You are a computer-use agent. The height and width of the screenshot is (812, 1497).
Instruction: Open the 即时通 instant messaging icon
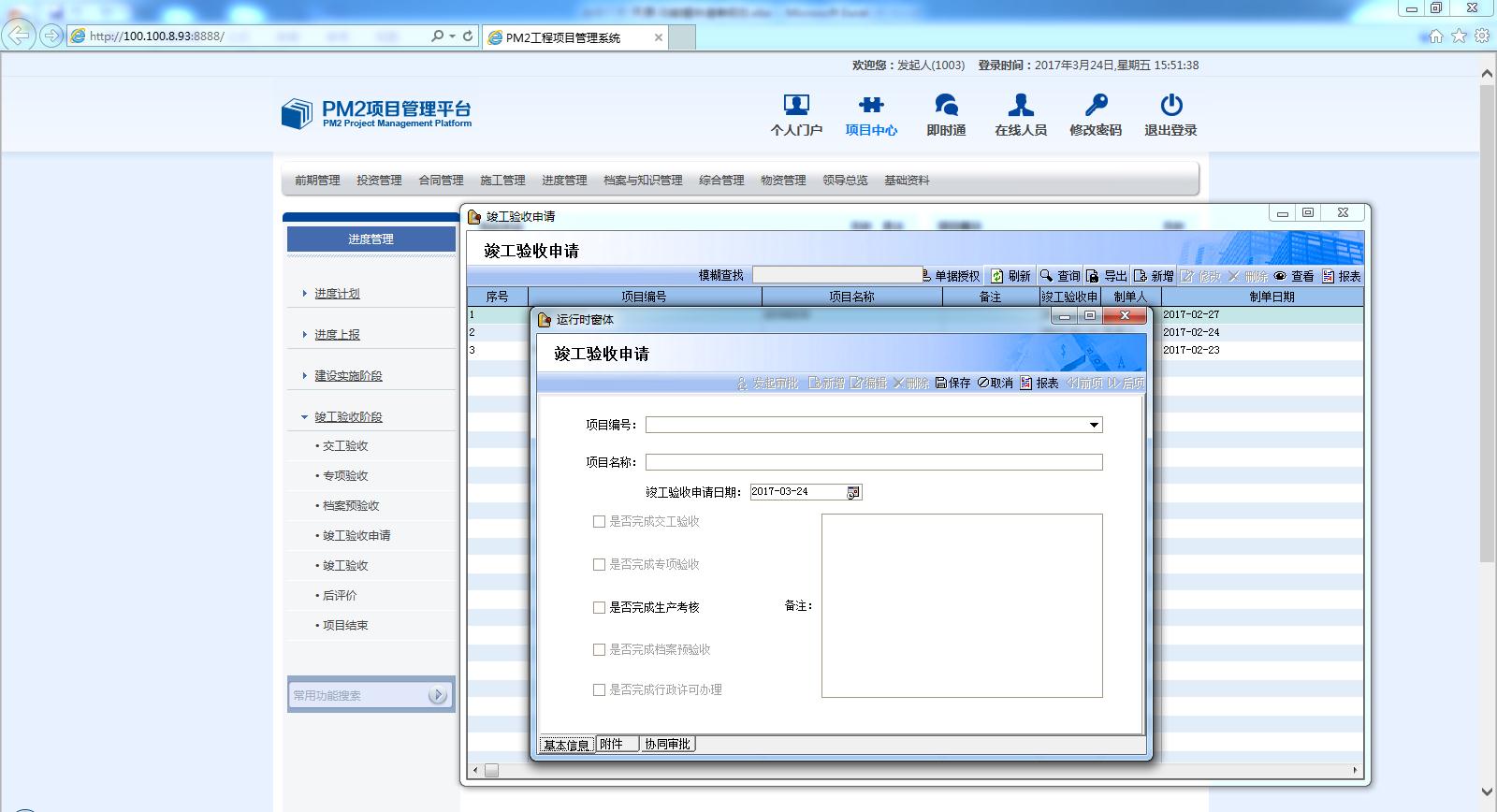coord(946,105)
